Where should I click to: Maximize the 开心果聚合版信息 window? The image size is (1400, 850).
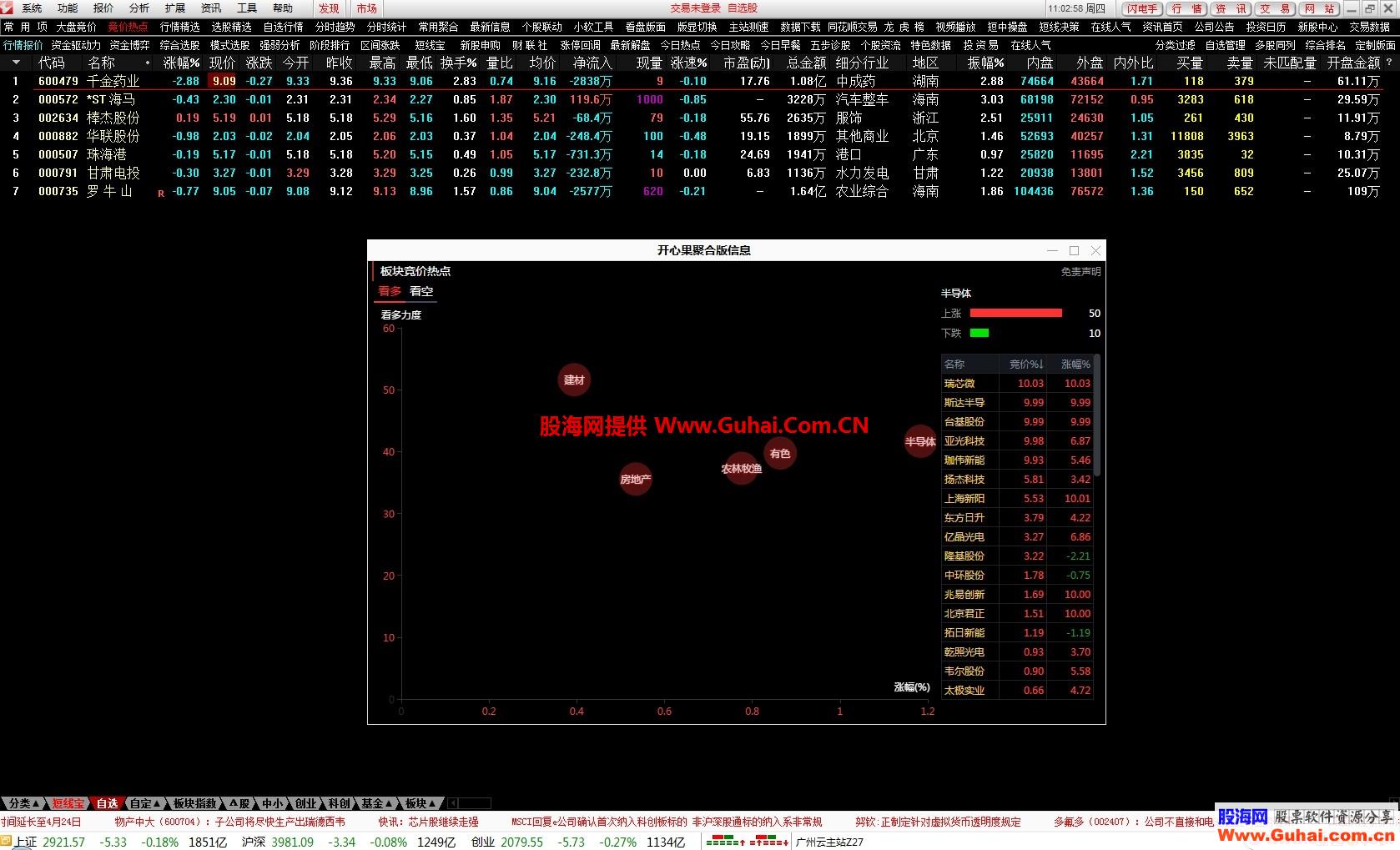1074,250
